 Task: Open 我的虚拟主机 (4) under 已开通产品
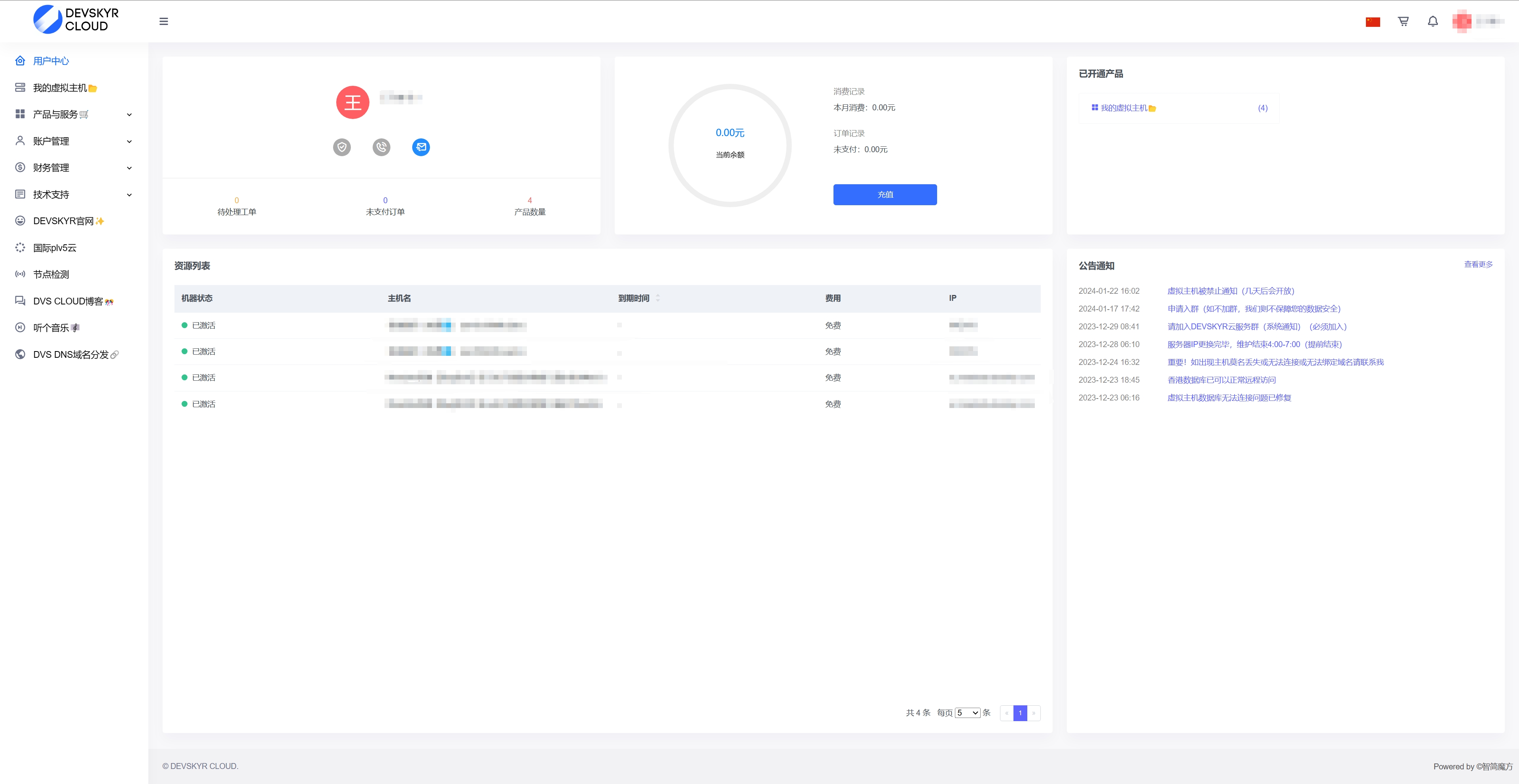point(1124,108)
